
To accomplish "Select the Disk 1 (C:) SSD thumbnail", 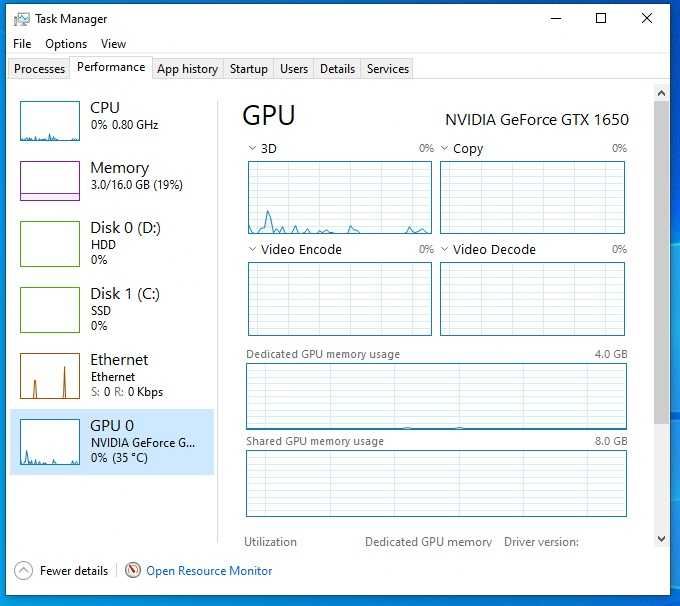I will 50,309.
